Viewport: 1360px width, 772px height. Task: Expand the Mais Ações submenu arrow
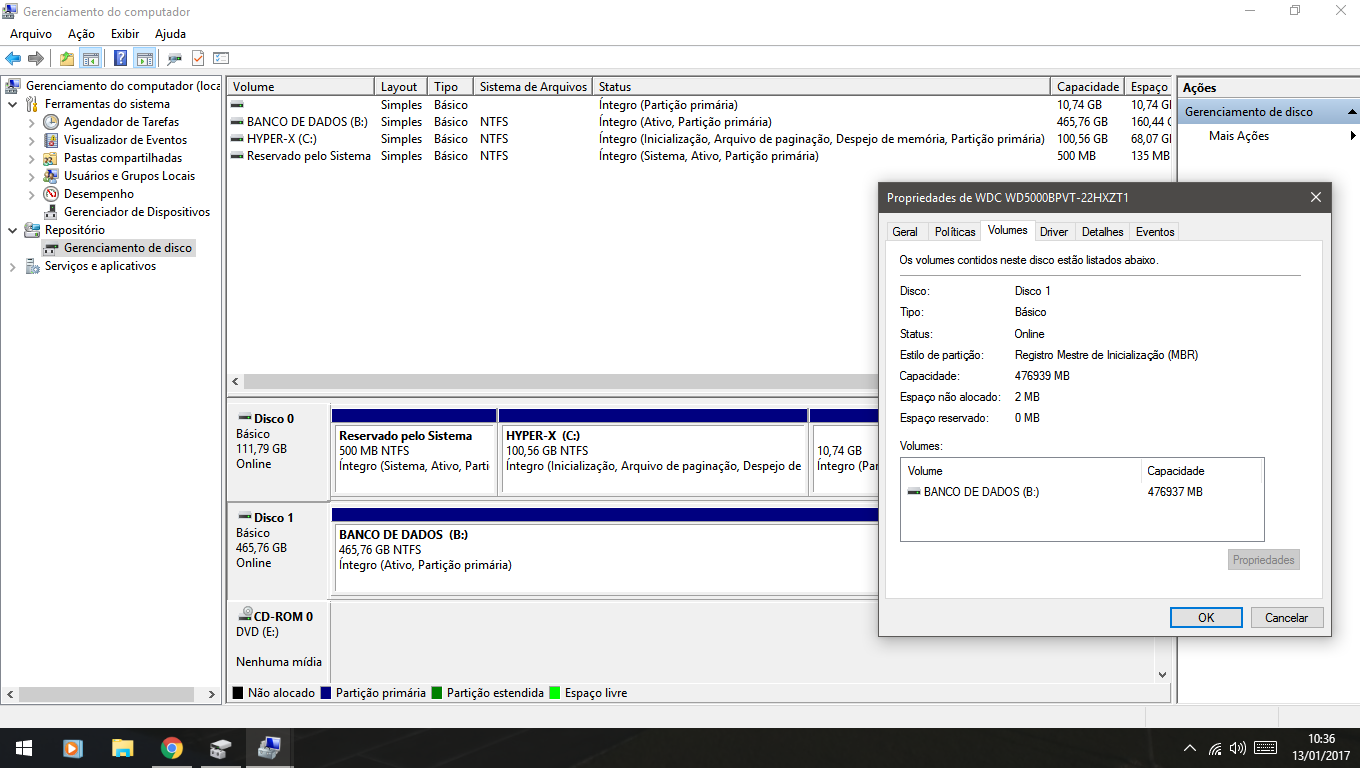1353,136
